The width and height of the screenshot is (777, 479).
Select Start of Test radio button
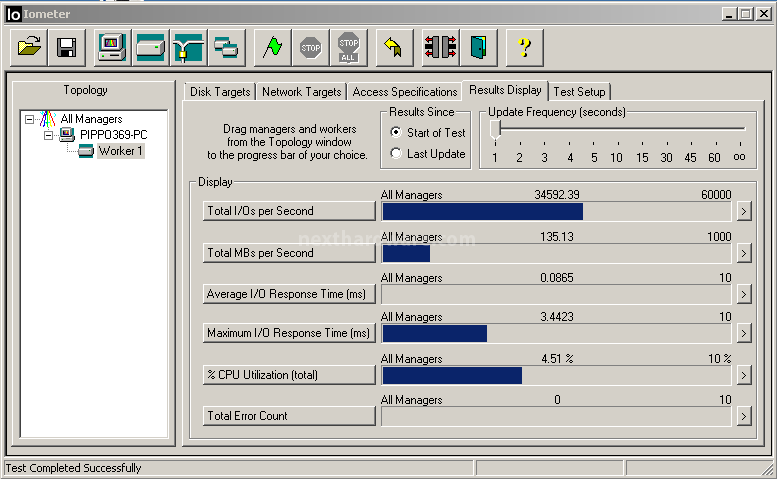pyautogui.click(x=395, y=132)
